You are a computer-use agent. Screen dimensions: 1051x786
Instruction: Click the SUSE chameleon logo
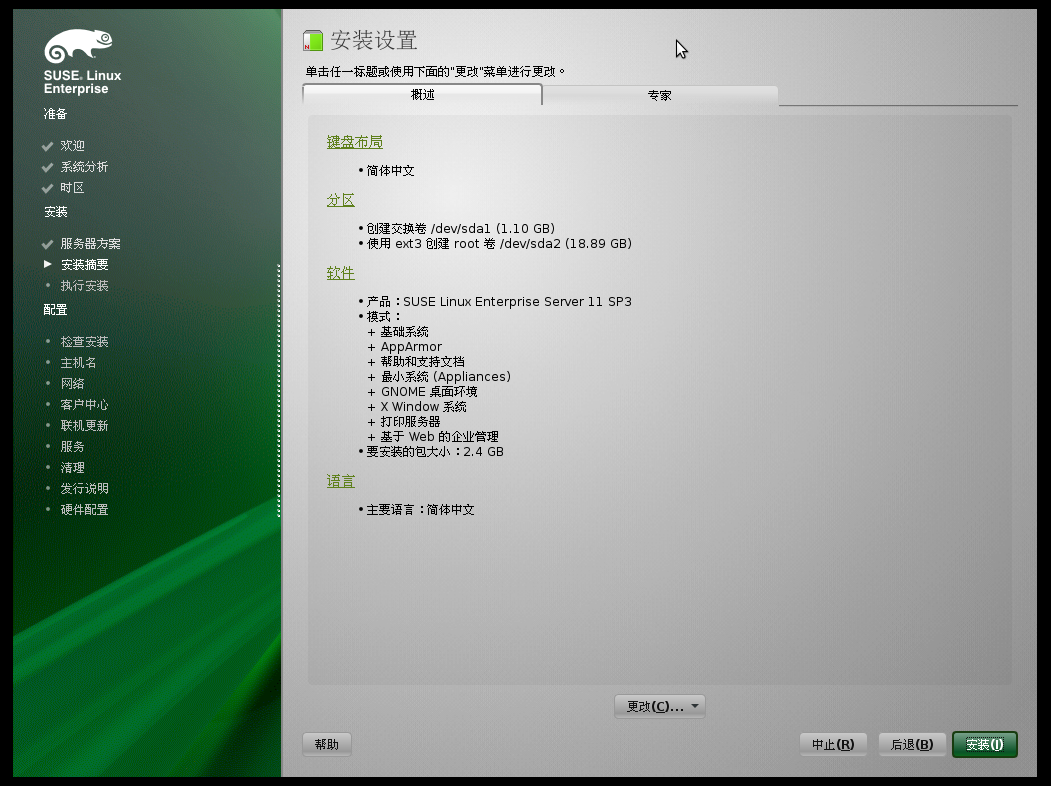78,45
